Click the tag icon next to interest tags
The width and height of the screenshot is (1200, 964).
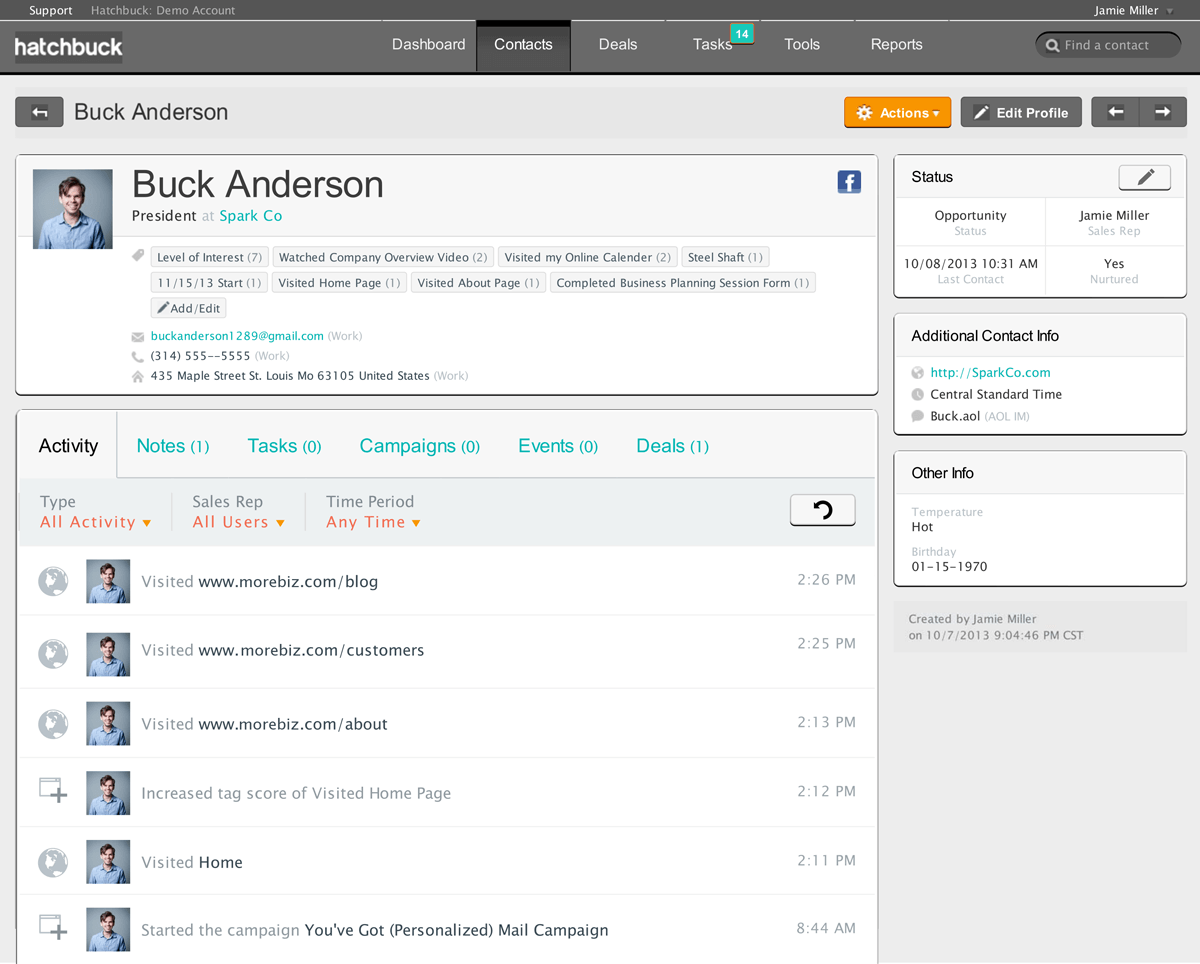coord(137,255)
